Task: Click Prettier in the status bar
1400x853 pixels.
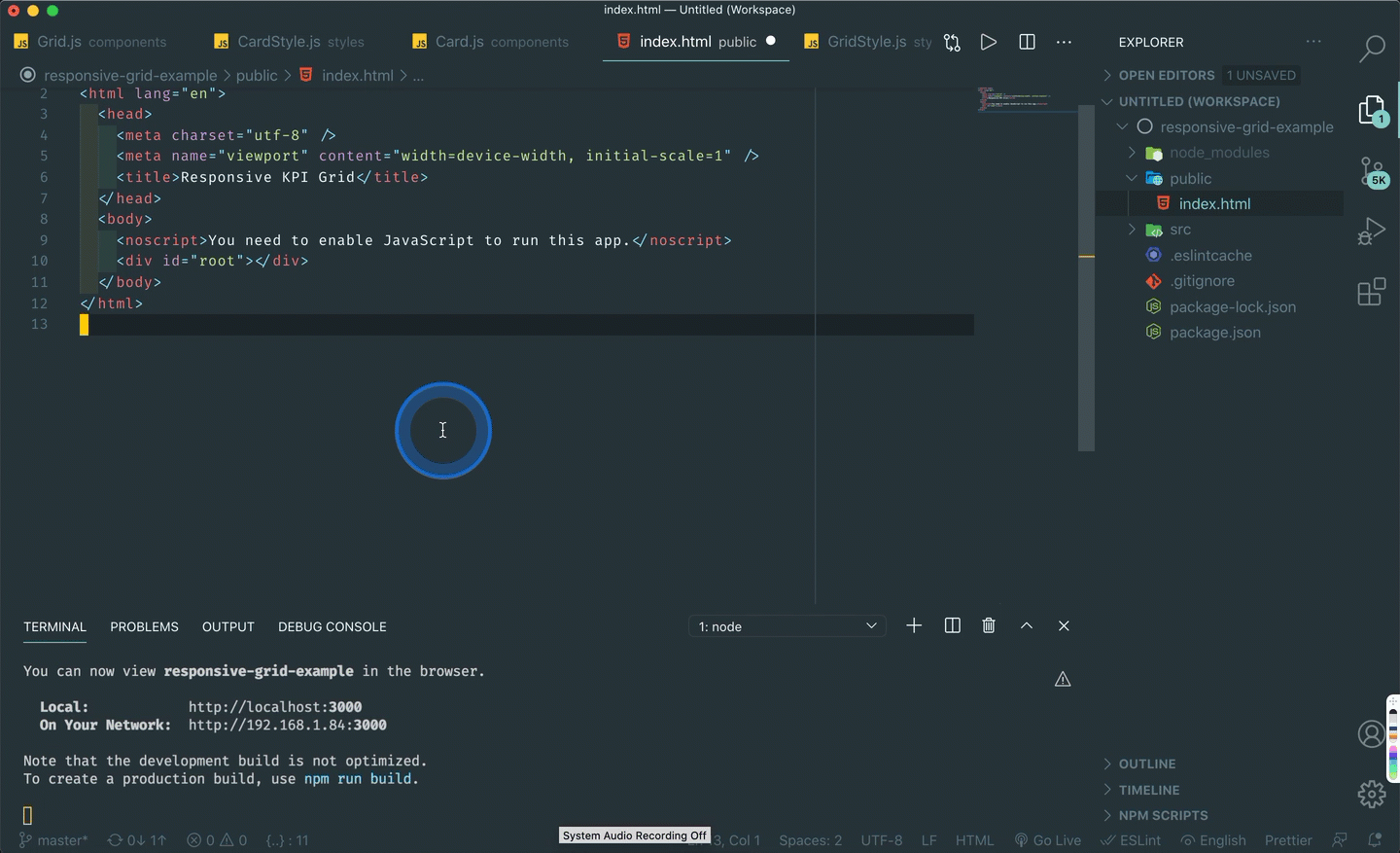Action: (x=1288, y=839)
